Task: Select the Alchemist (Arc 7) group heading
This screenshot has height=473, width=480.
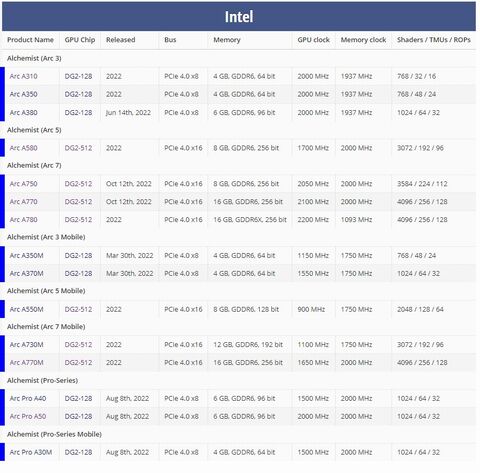Action: [34, 165]
